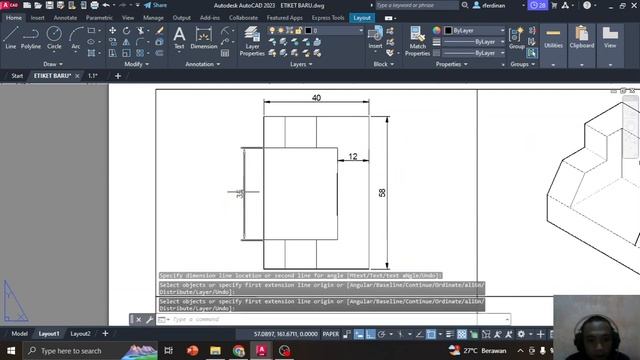
Task: Switch to the Model tab
Action: (x=19, y=334)
